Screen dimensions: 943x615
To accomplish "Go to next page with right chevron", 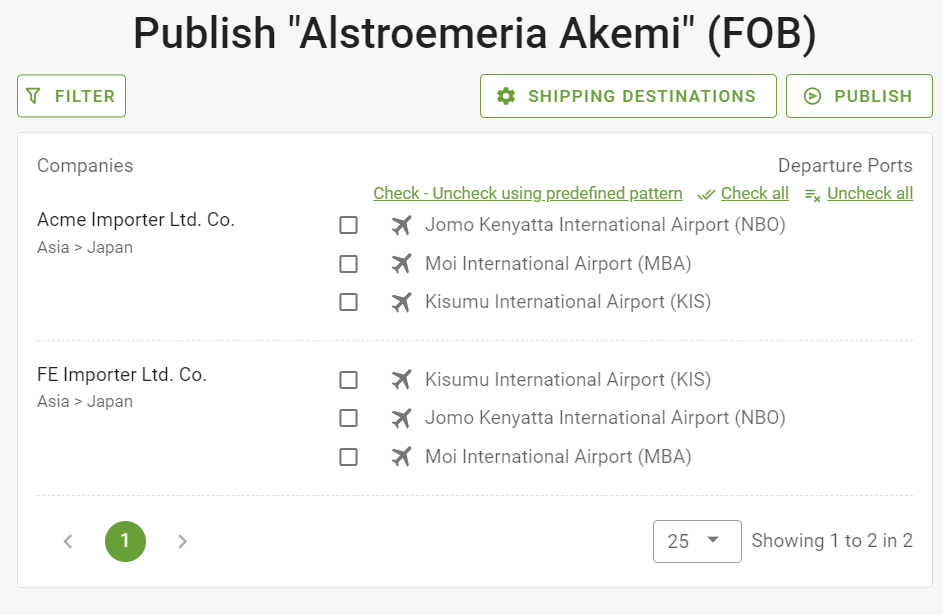I will [x=182, y=542].
